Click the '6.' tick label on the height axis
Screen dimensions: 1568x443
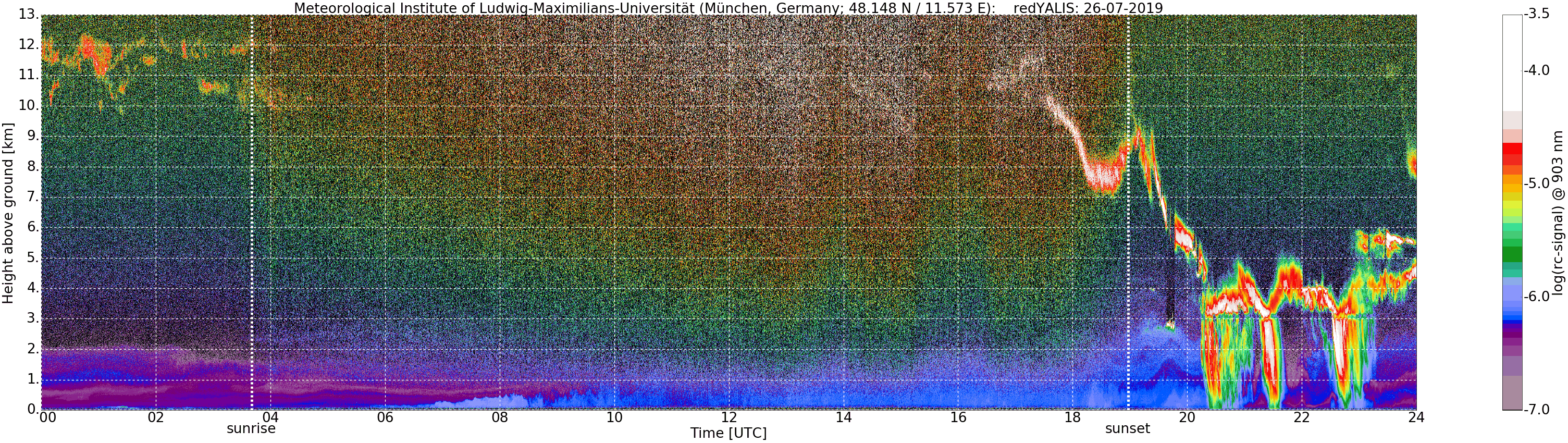pos(33,228)
